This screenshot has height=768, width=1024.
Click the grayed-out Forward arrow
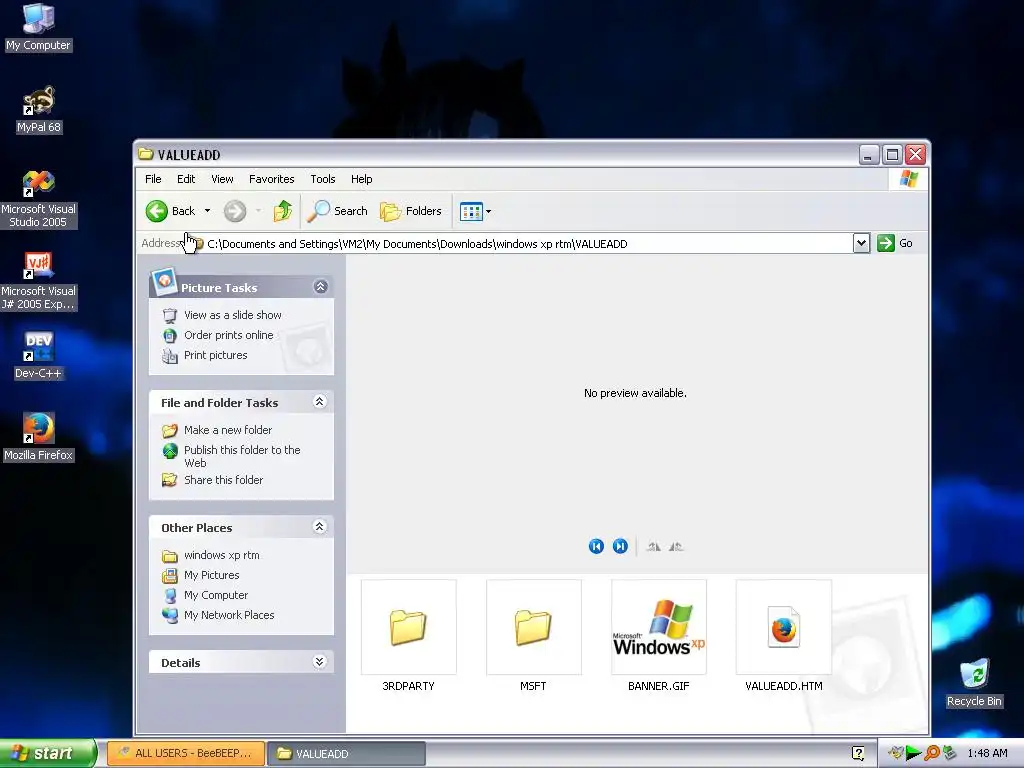(x=235, y=211)
